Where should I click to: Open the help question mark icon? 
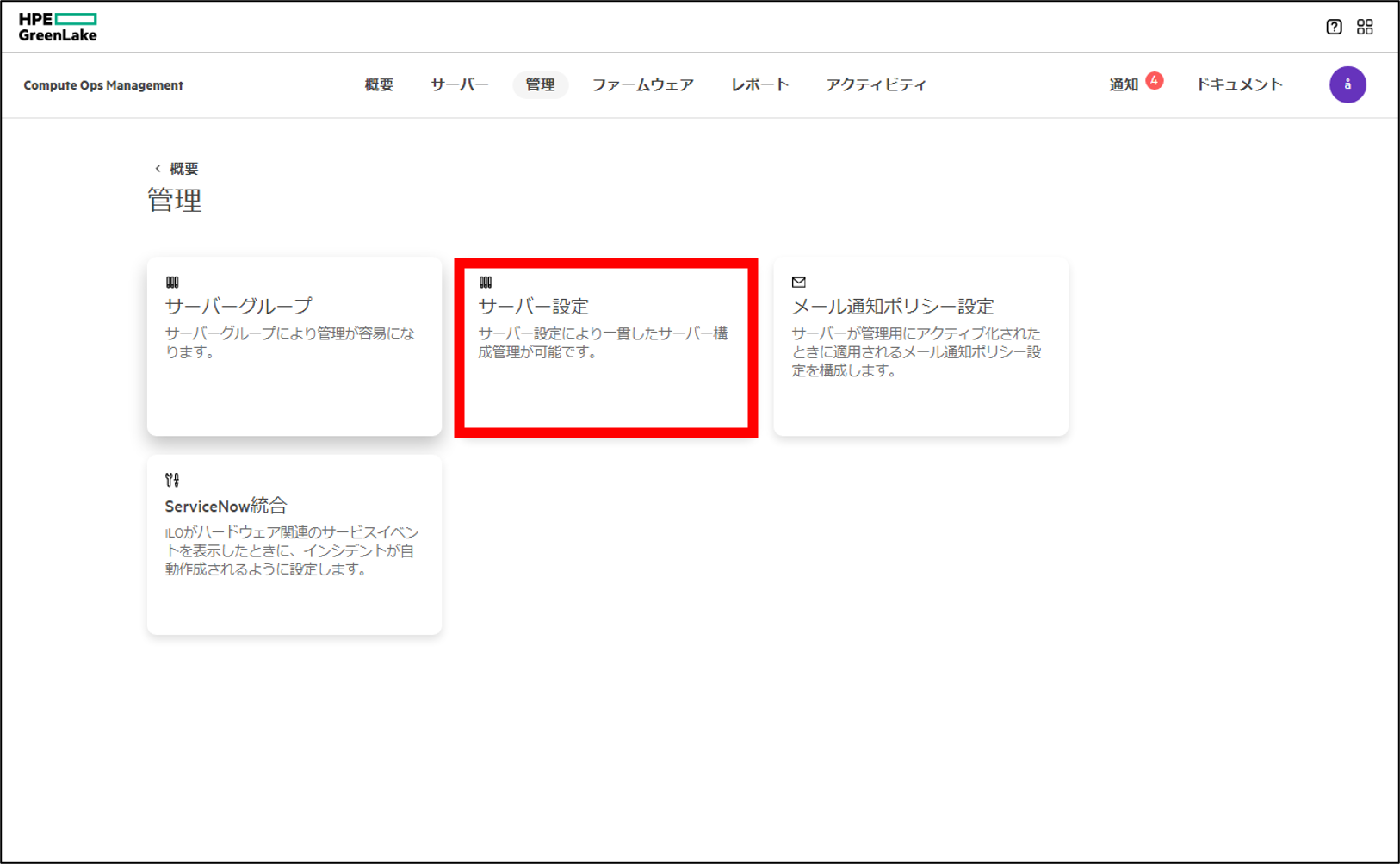coord(1334,27)
